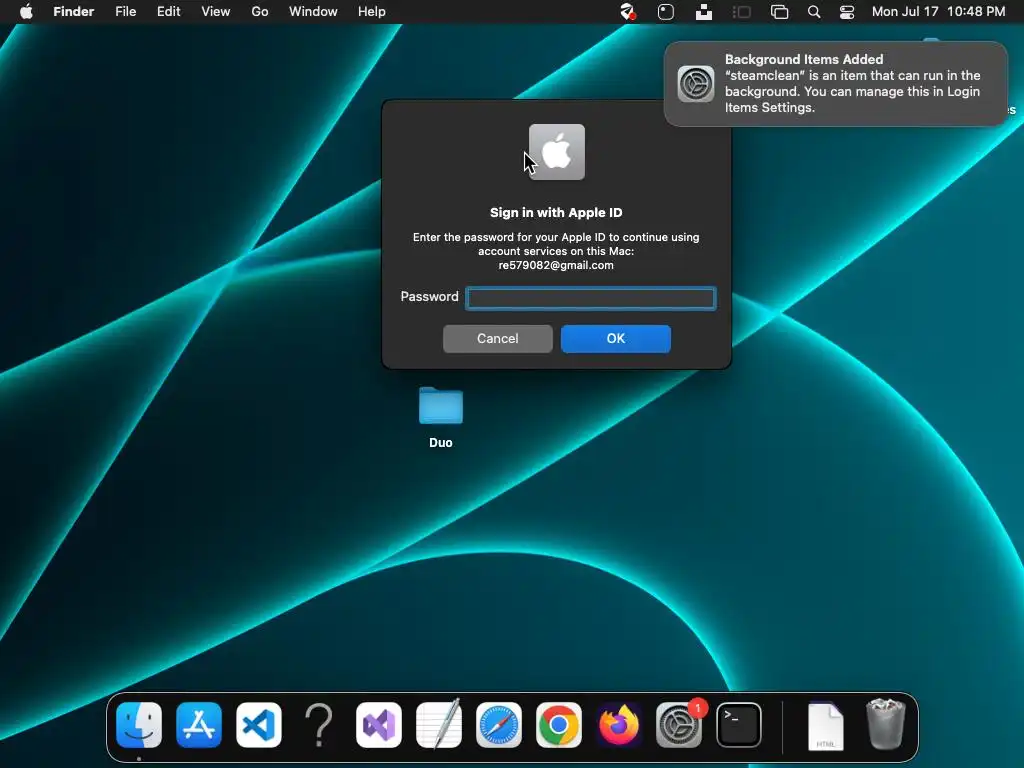Open the Apple menu
Viewport: 1024px width, 768px height.
tap(26, 12)
